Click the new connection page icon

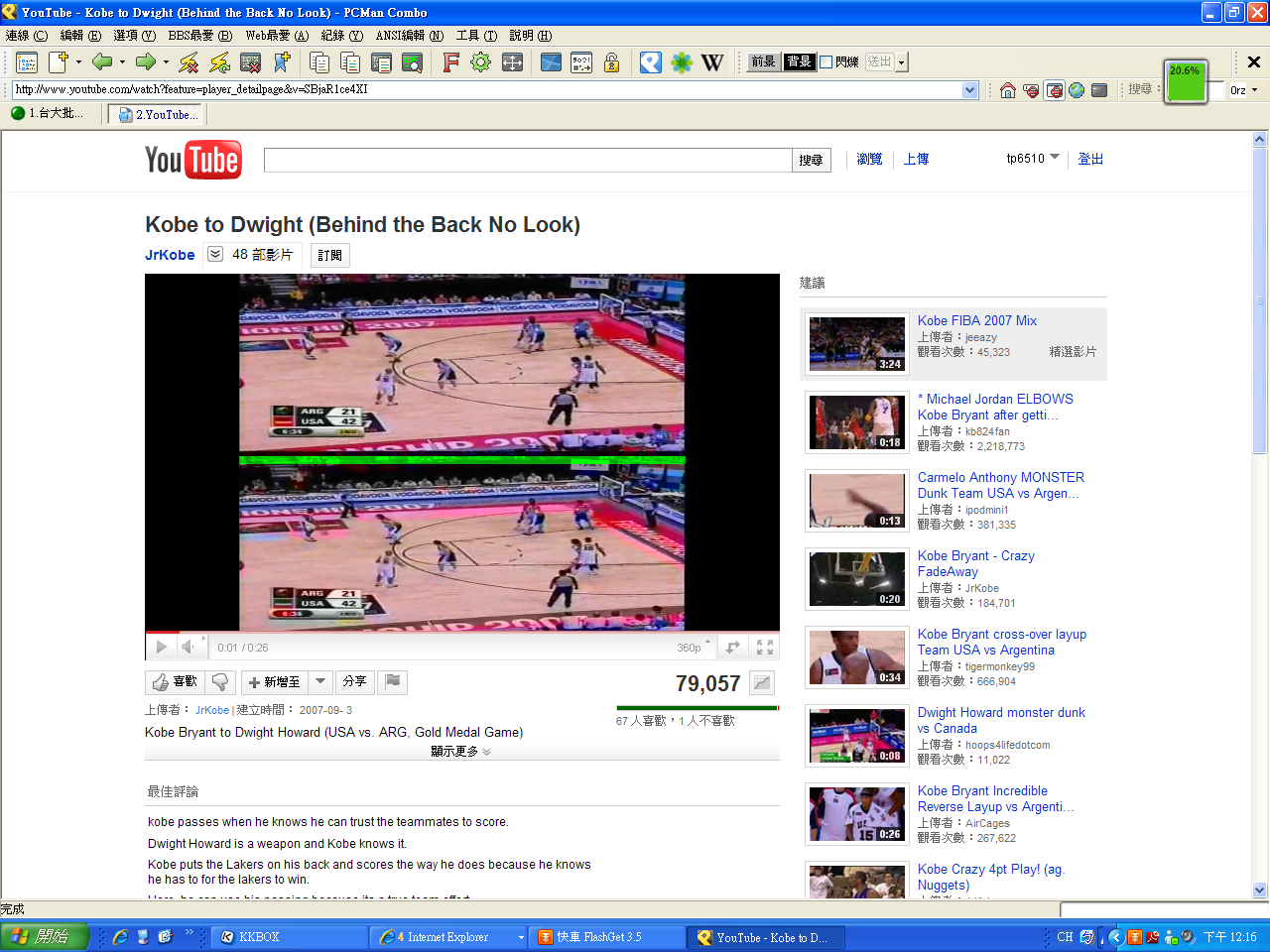[x=59, y=62]
